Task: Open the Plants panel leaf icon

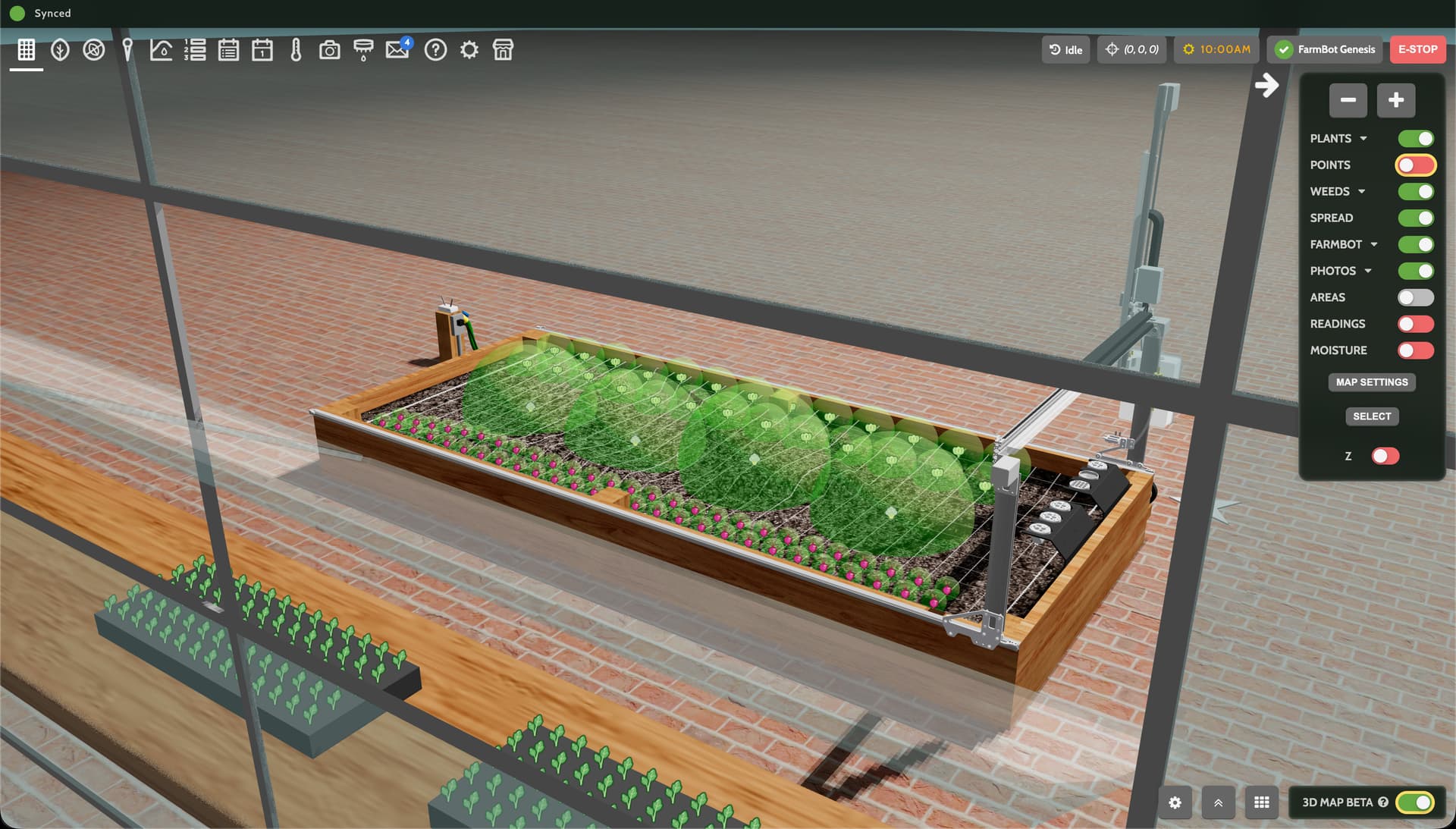Action: click(x=60, y=50)
